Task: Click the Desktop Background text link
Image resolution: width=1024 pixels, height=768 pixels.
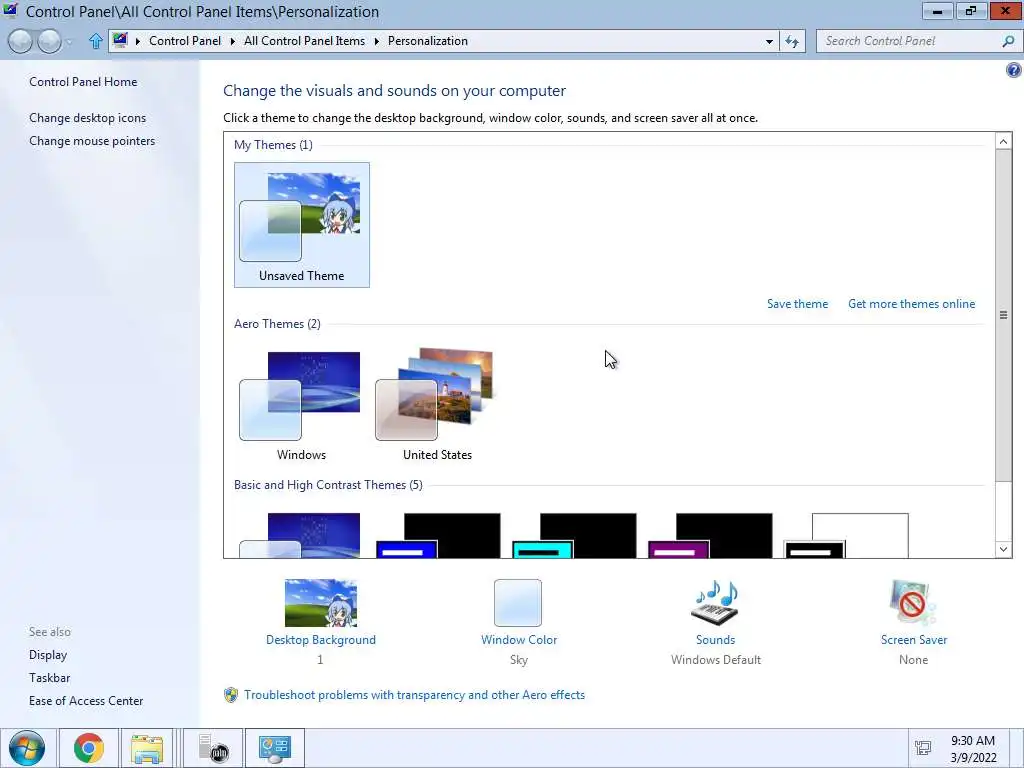Action: [321, 640]
